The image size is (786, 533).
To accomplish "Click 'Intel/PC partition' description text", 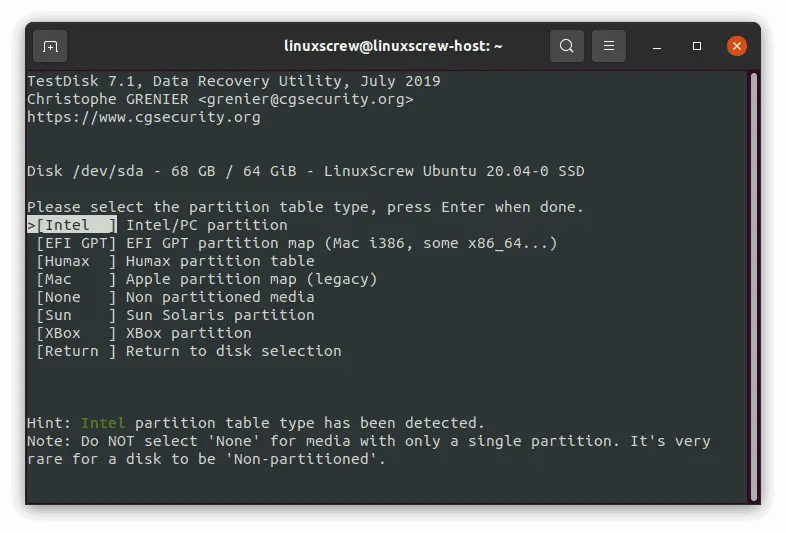I will click(x=207, y=225).
